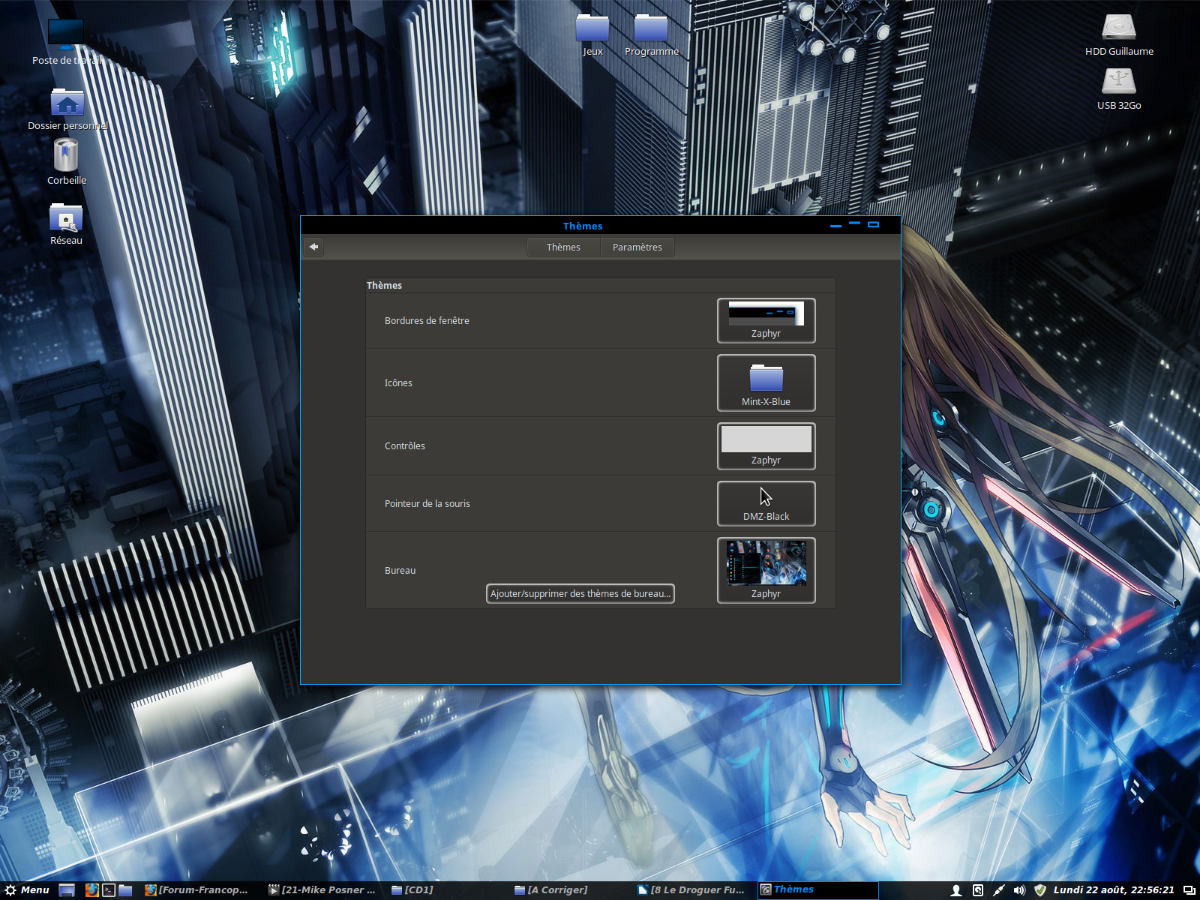Click the show desktop panel icon
The height and width of the screenshot is (900, 1200).
[x=67, y=890]
